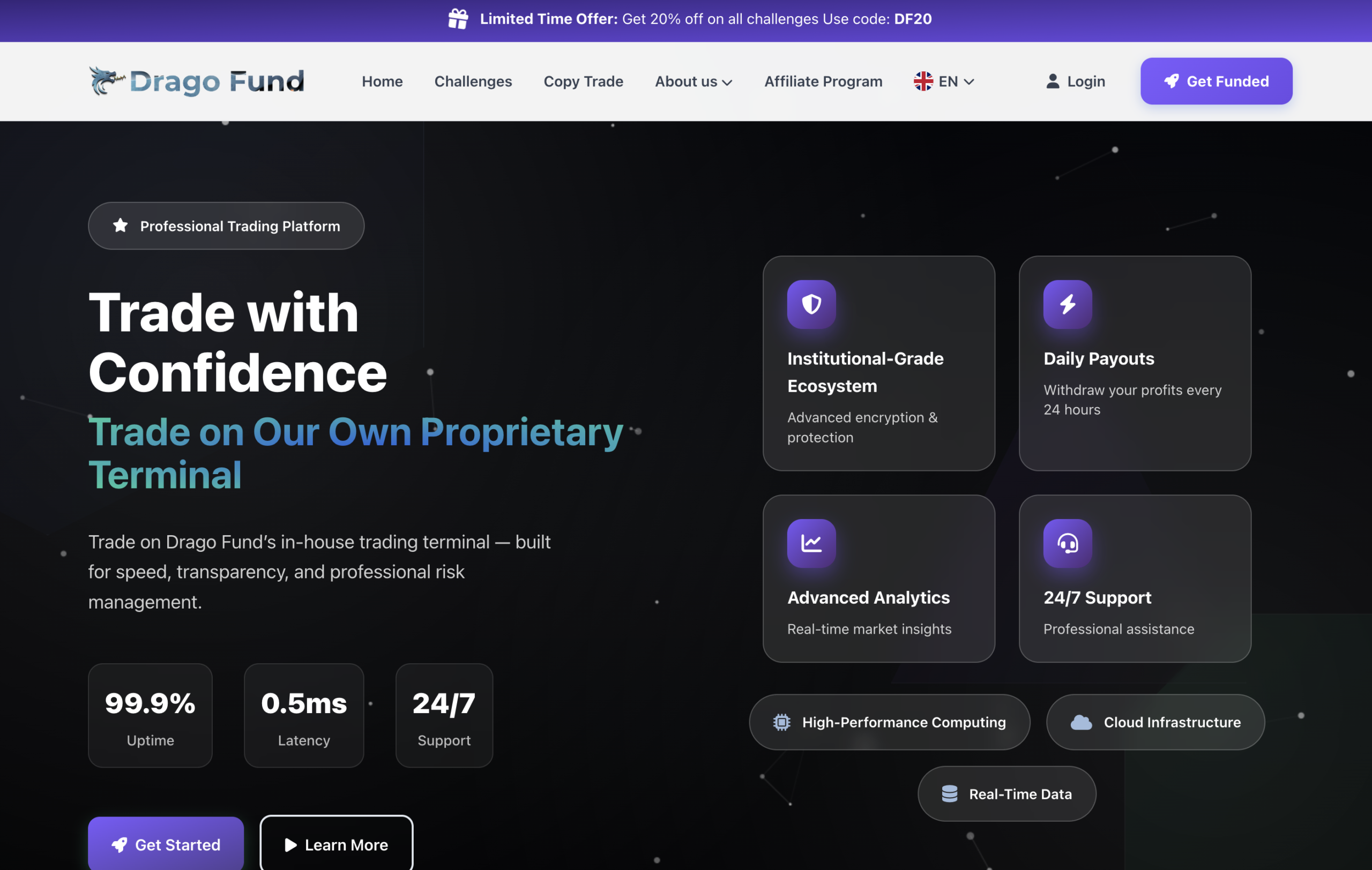Click the Real-Time Data pill label

[x=1020, y=794]
